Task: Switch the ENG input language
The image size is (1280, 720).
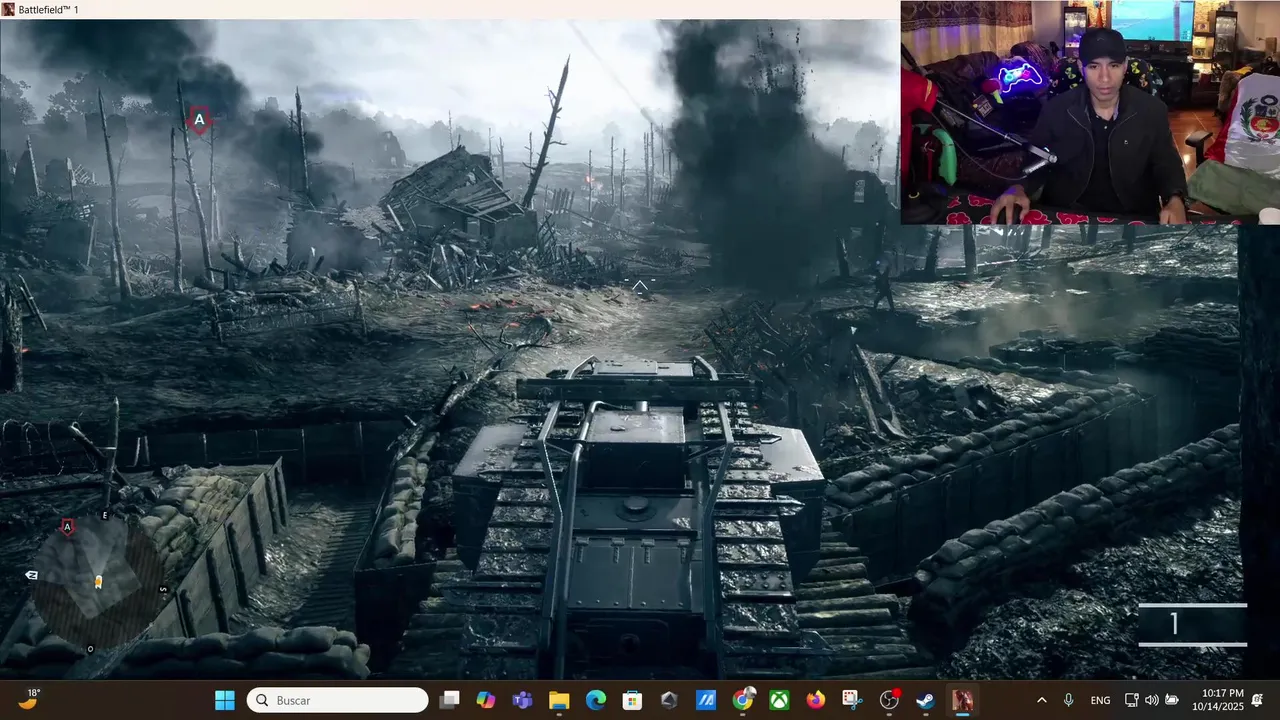Action: click(1100, 700)
